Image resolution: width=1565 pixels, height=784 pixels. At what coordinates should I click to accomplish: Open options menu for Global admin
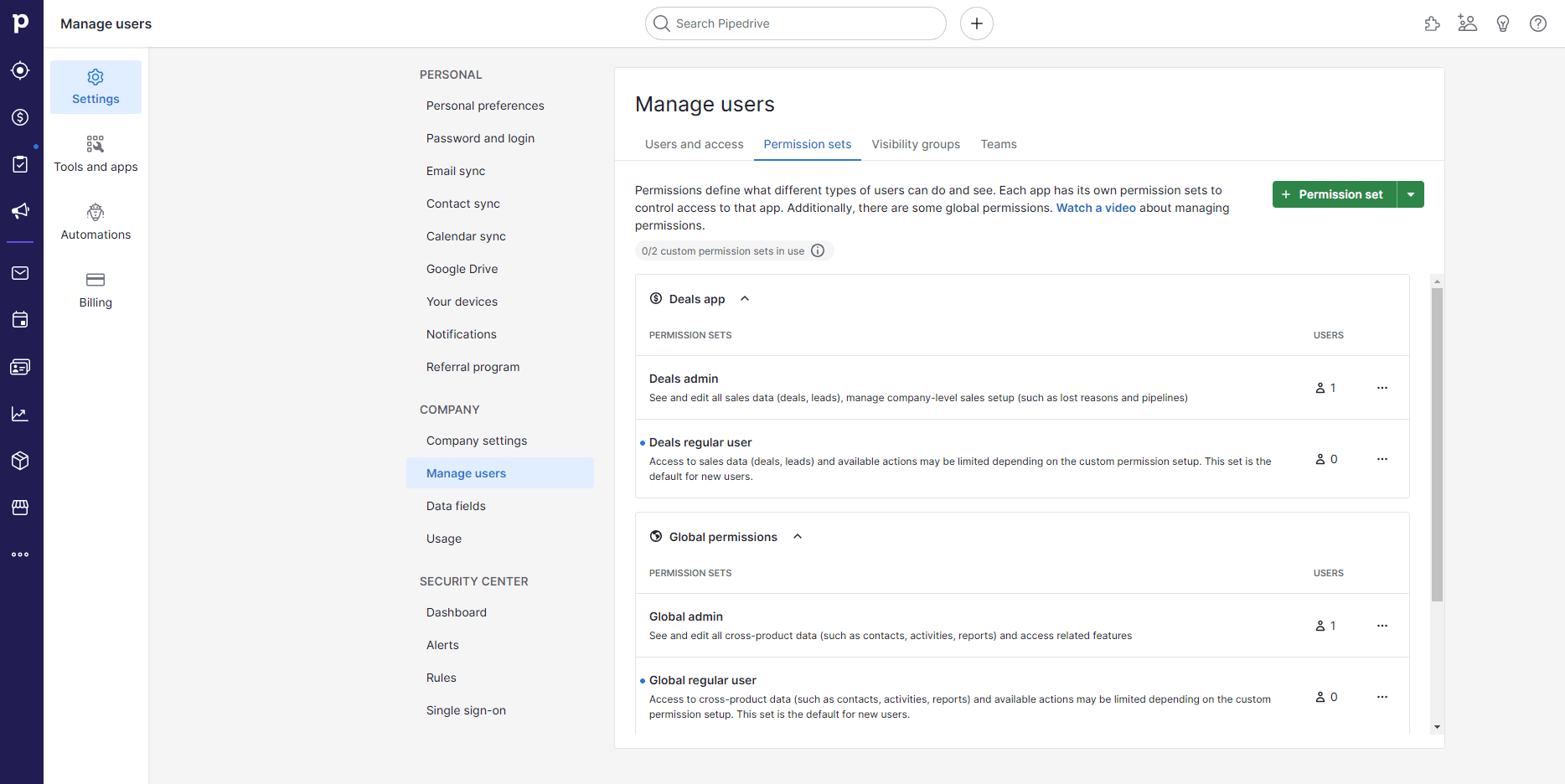(x=1382, y=626)
